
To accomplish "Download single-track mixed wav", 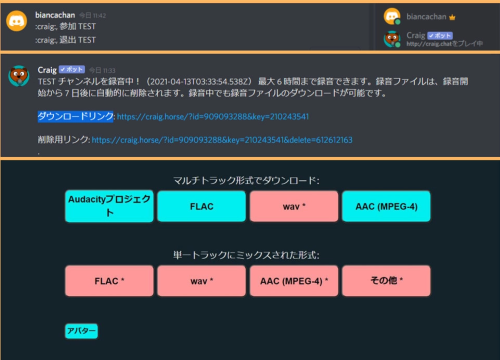I will [x=202, y=281].
